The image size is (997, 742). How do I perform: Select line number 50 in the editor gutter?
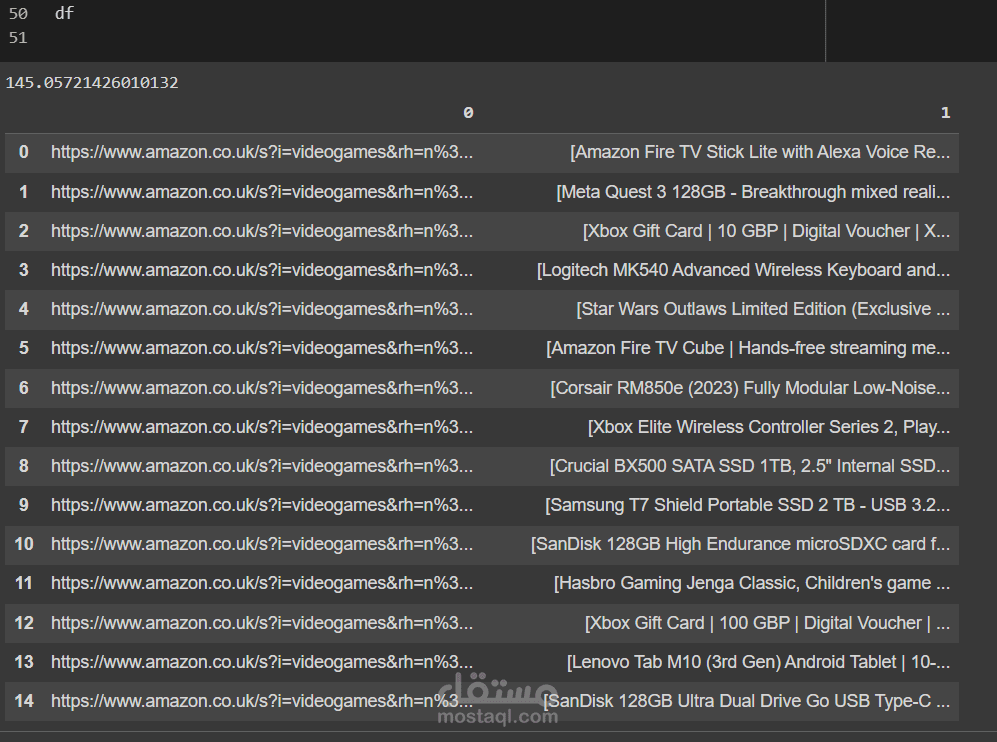tap(18, 13)
